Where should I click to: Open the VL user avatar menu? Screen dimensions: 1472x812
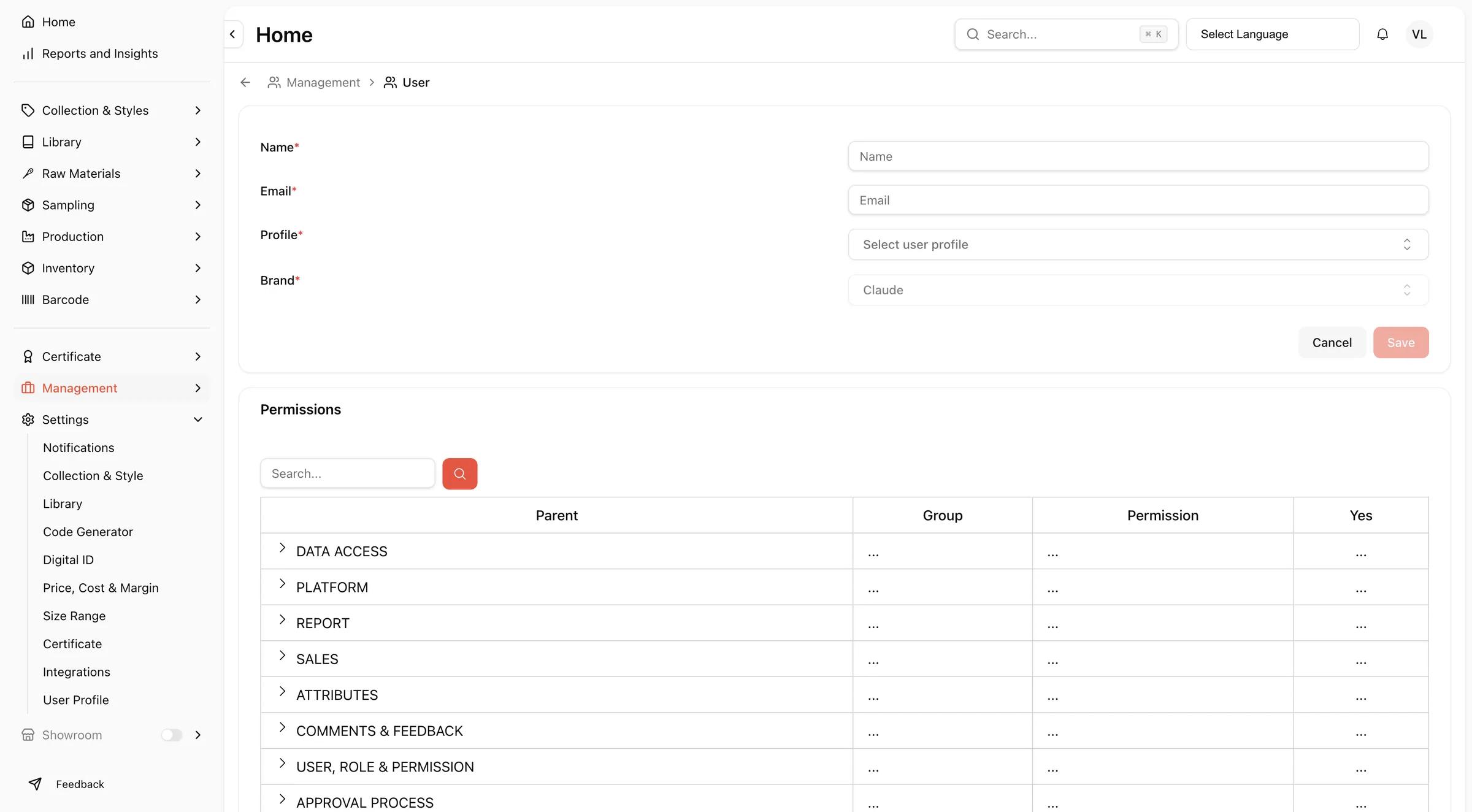pos(1419,34)
